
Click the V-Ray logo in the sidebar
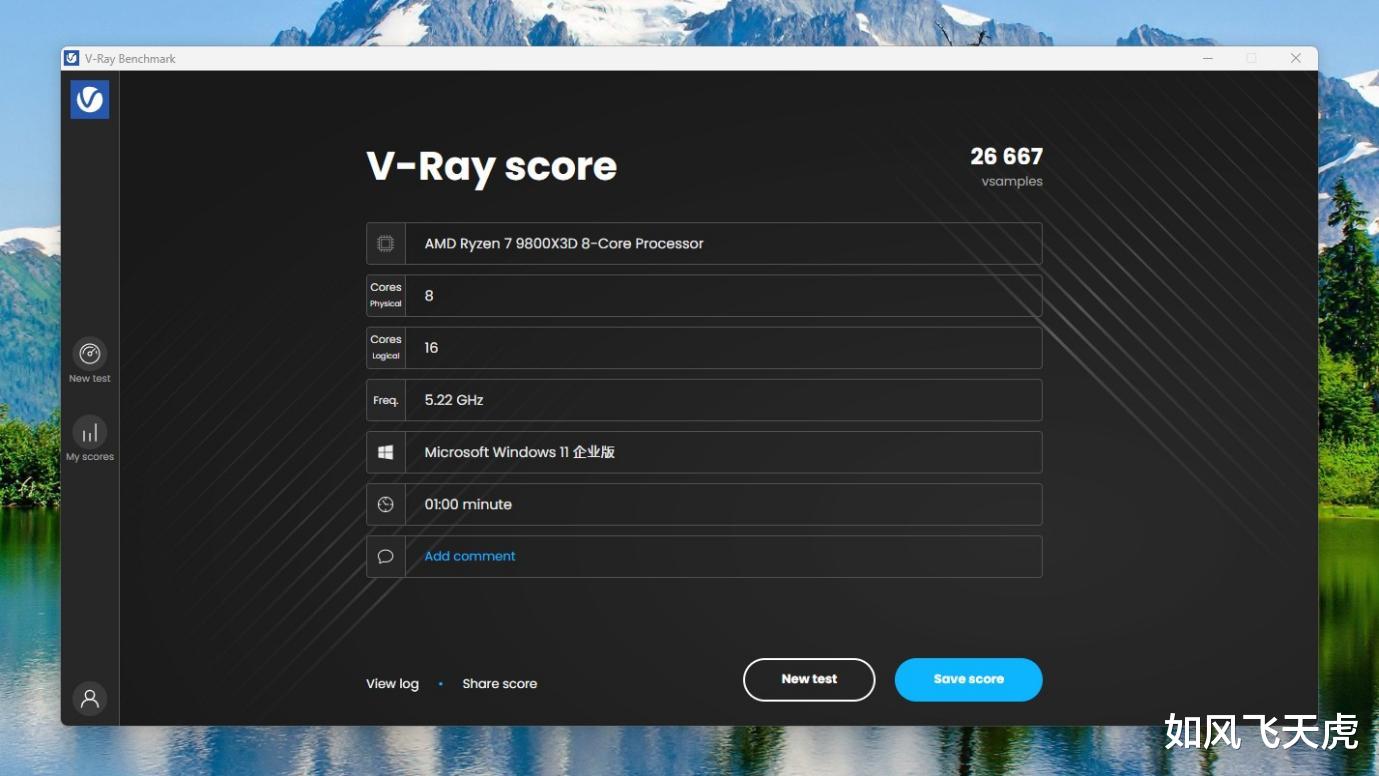click(90, 99)
